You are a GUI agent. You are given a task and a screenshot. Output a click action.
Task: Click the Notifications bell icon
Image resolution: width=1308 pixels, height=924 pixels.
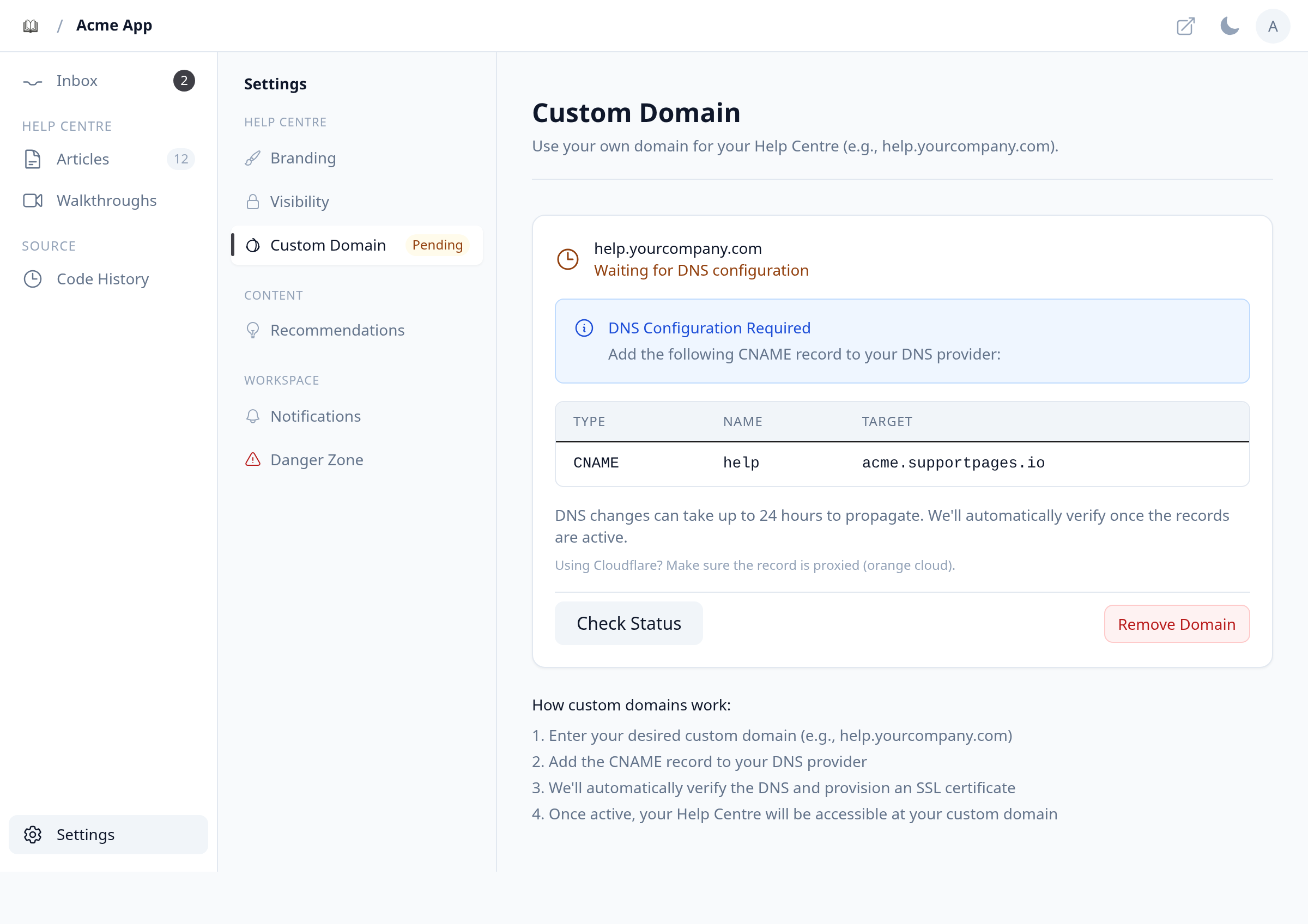point(252,416)
